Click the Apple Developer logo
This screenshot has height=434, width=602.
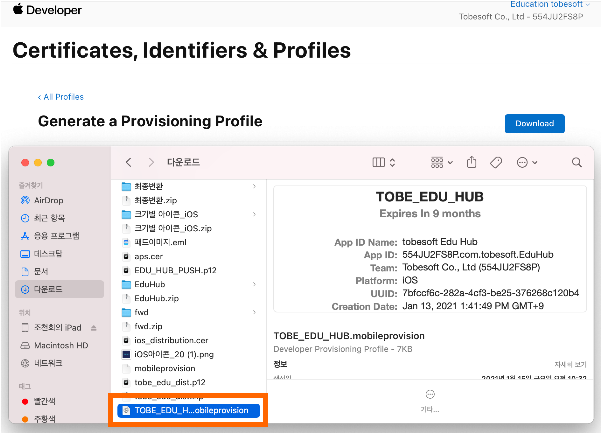47,10
